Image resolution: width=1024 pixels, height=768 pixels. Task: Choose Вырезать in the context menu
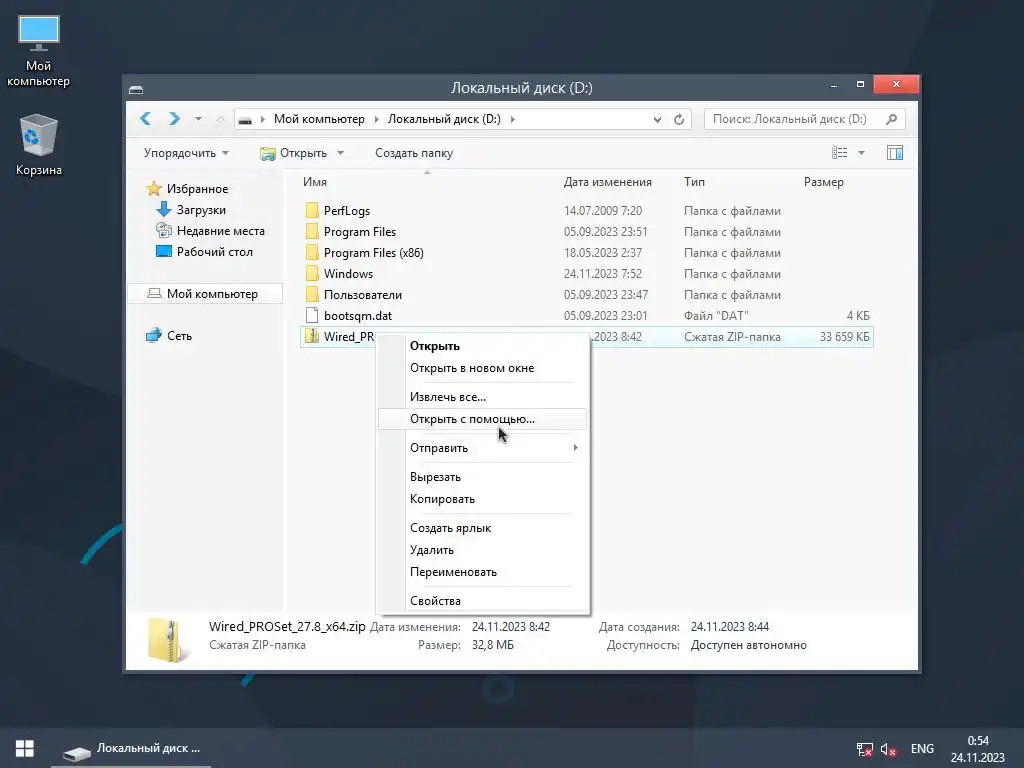click(x=483, y=477)
